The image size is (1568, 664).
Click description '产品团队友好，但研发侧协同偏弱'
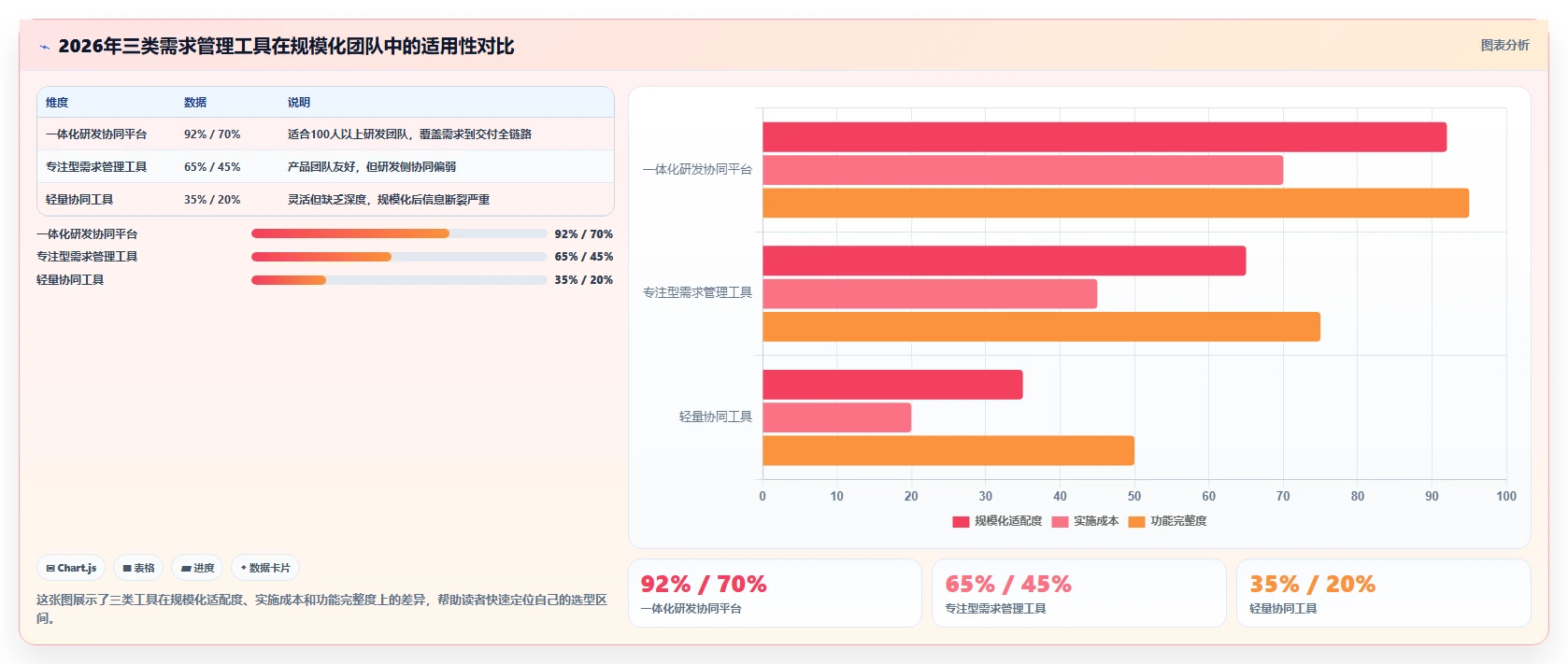[372, 167]
